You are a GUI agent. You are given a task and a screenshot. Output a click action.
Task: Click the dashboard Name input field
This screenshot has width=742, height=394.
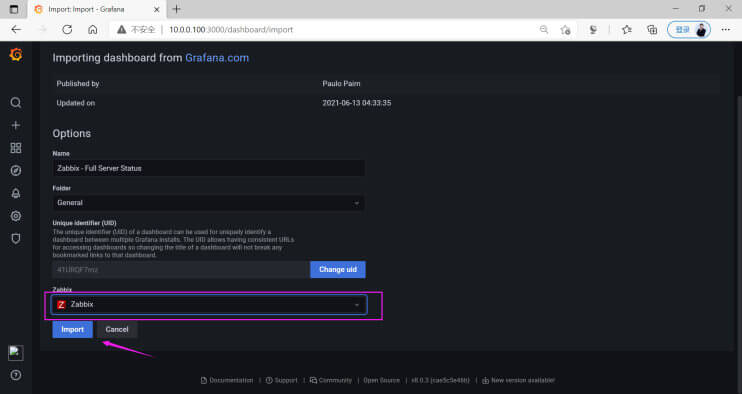click(x=208, y=168)
